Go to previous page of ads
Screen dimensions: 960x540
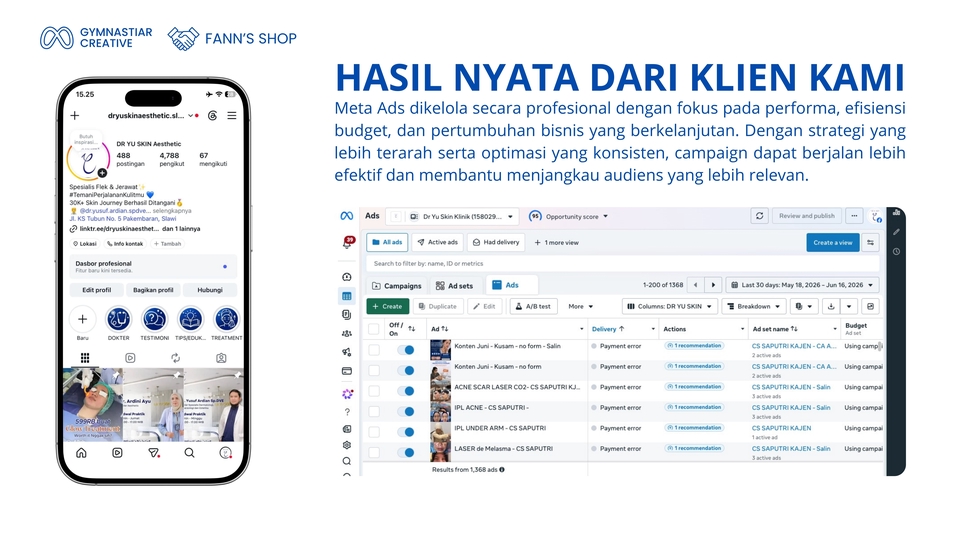[696, 285]
